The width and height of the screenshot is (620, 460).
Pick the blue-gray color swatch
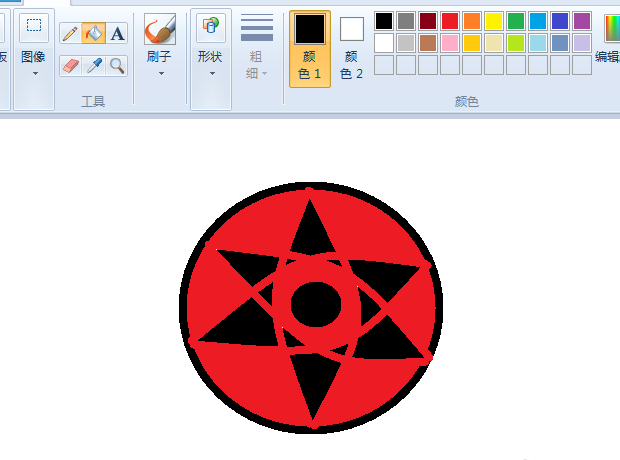(560, 43)
